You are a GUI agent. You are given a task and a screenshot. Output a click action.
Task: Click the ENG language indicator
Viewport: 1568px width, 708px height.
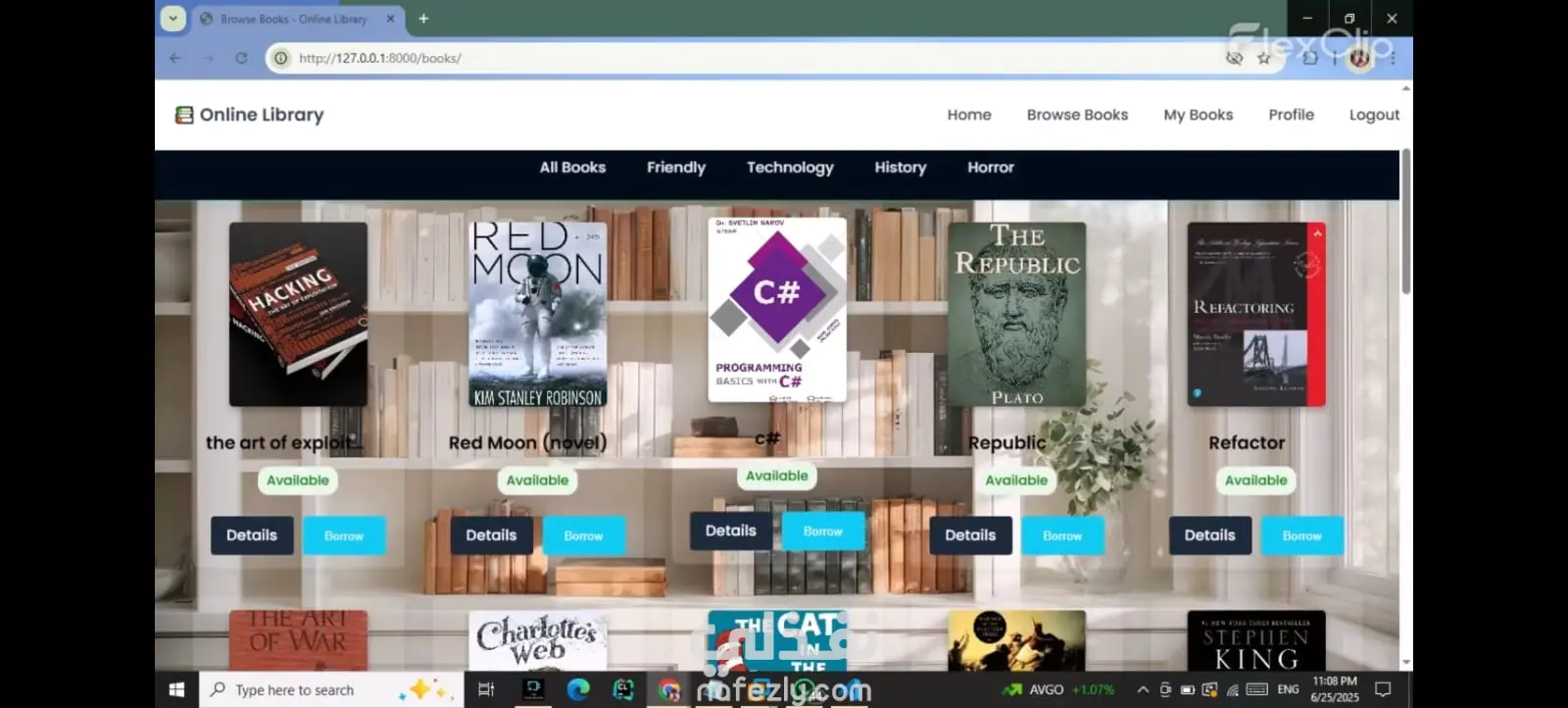point(1288,690)
